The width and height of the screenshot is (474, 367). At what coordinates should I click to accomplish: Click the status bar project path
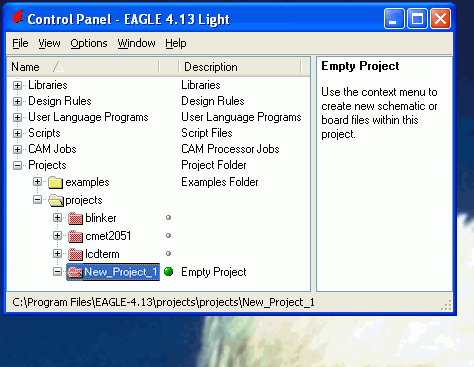163,303
